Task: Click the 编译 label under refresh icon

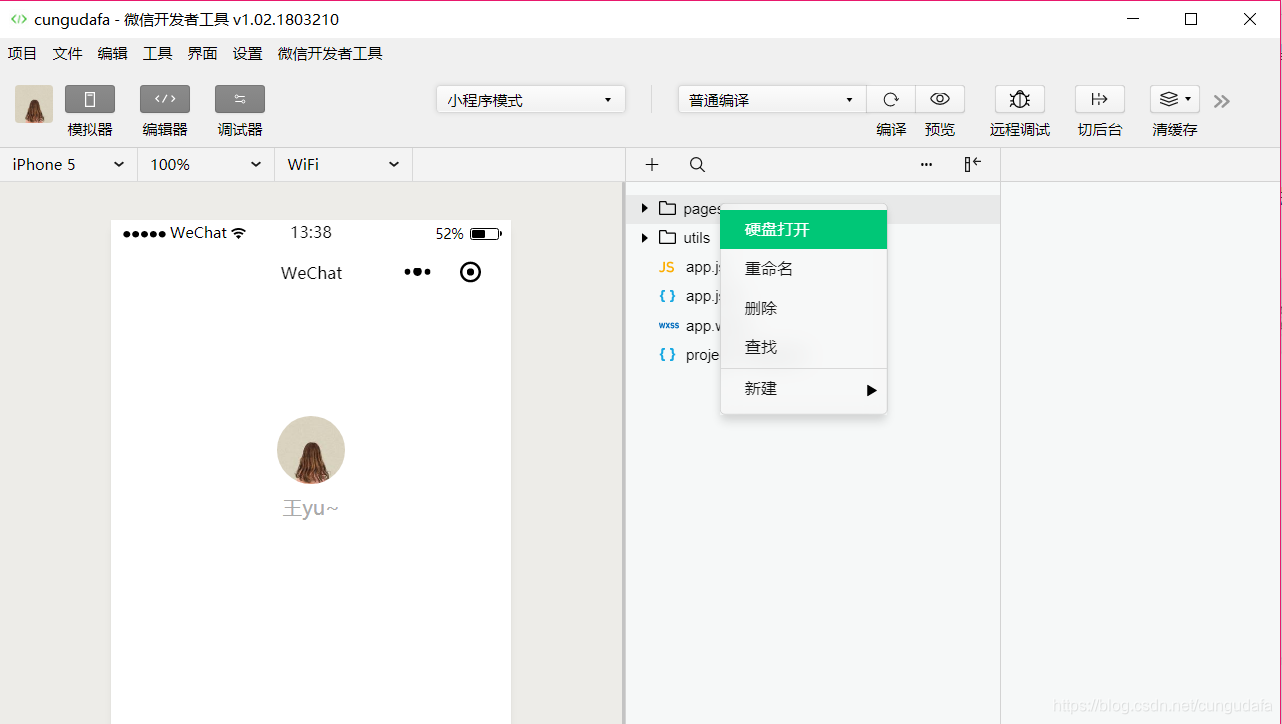Action: (891, 130)
